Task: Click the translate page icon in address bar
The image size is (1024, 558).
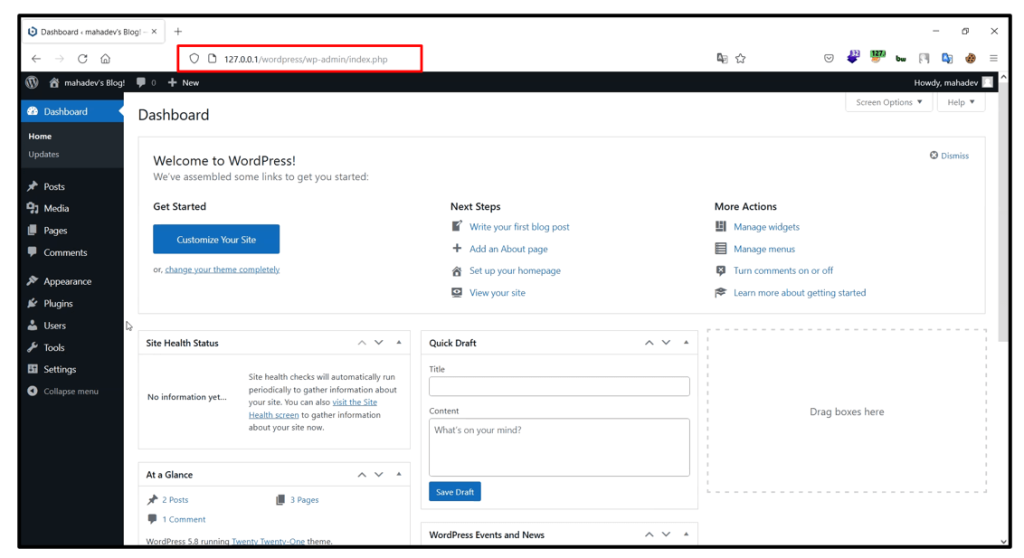Action: pos(722,58)
